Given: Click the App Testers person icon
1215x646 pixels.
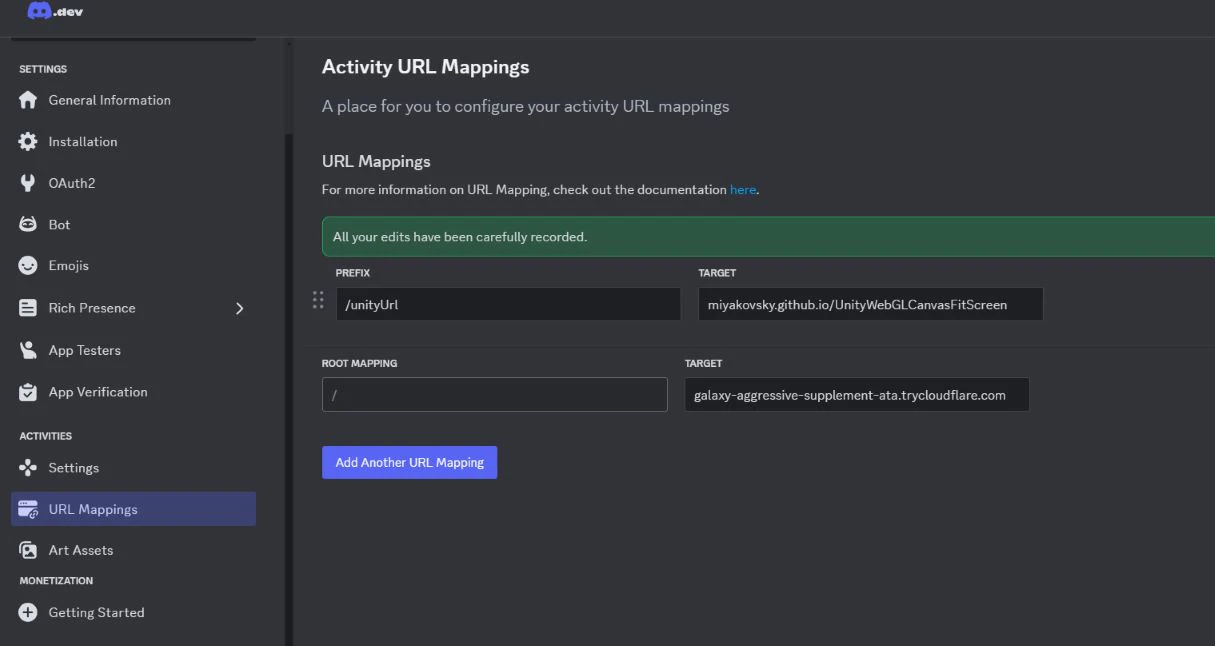Looking at the screenshot, I should 28,350.
